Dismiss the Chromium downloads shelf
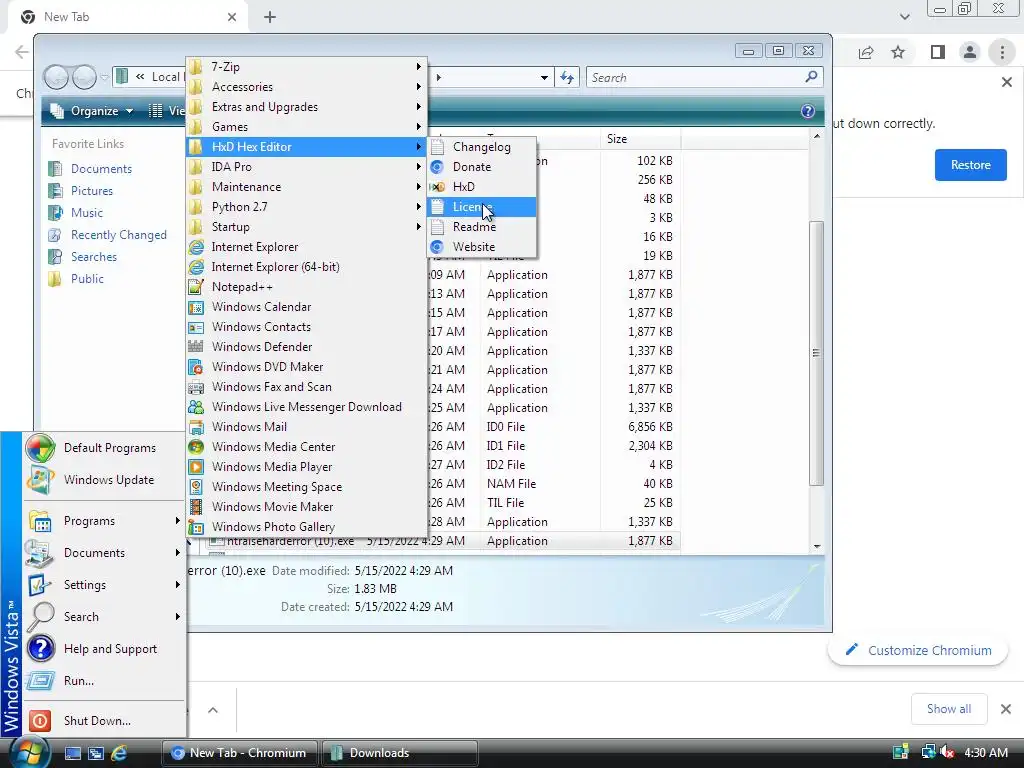The height and width of the screenshot is (768, 1024). [1006, 709]
